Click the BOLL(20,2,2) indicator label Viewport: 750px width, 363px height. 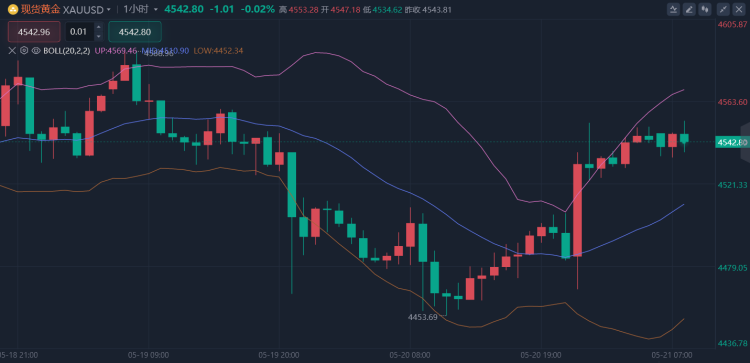pos(66,51)
